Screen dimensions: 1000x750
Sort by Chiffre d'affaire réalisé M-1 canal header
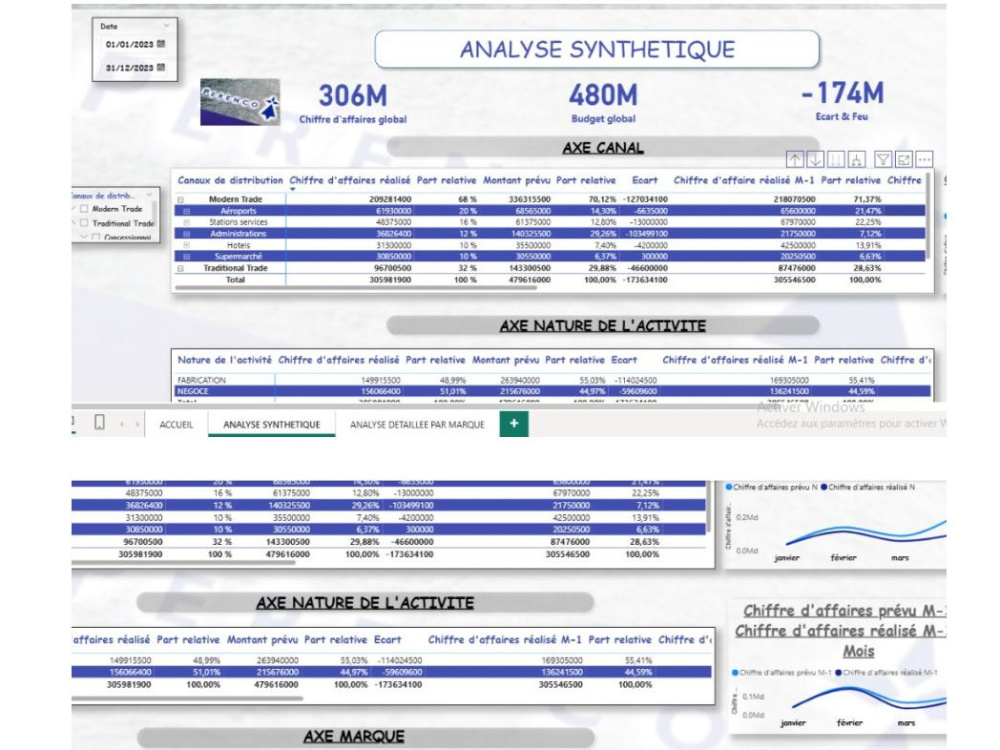(x=744, y=180)
